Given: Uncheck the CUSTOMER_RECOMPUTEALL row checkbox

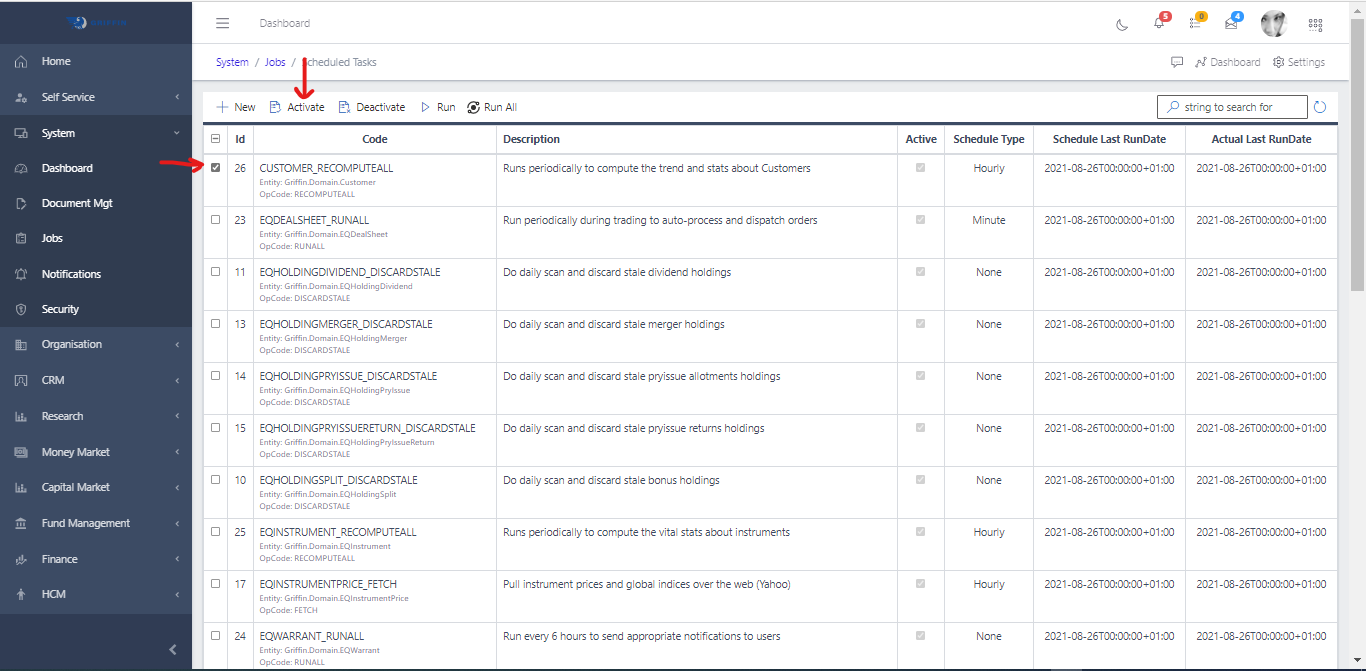Looking at the screenshot, I should (216, 168).
